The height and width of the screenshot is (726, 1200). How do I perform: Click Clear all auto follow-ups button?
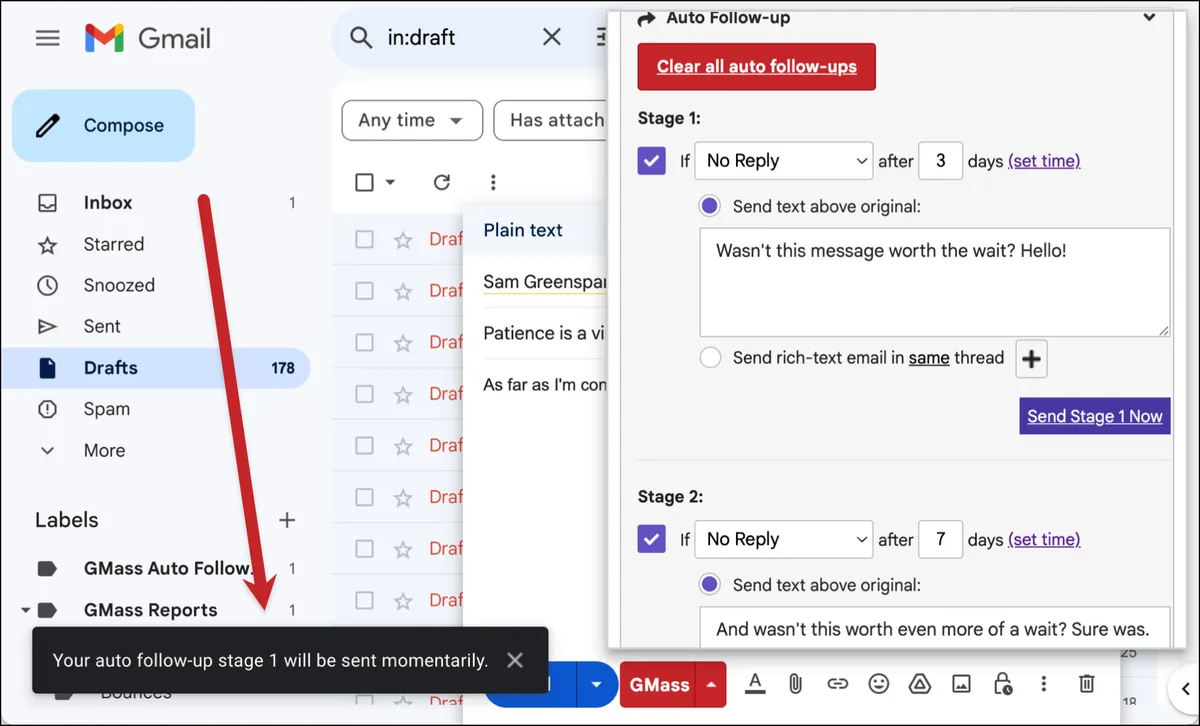pos(757,67)
